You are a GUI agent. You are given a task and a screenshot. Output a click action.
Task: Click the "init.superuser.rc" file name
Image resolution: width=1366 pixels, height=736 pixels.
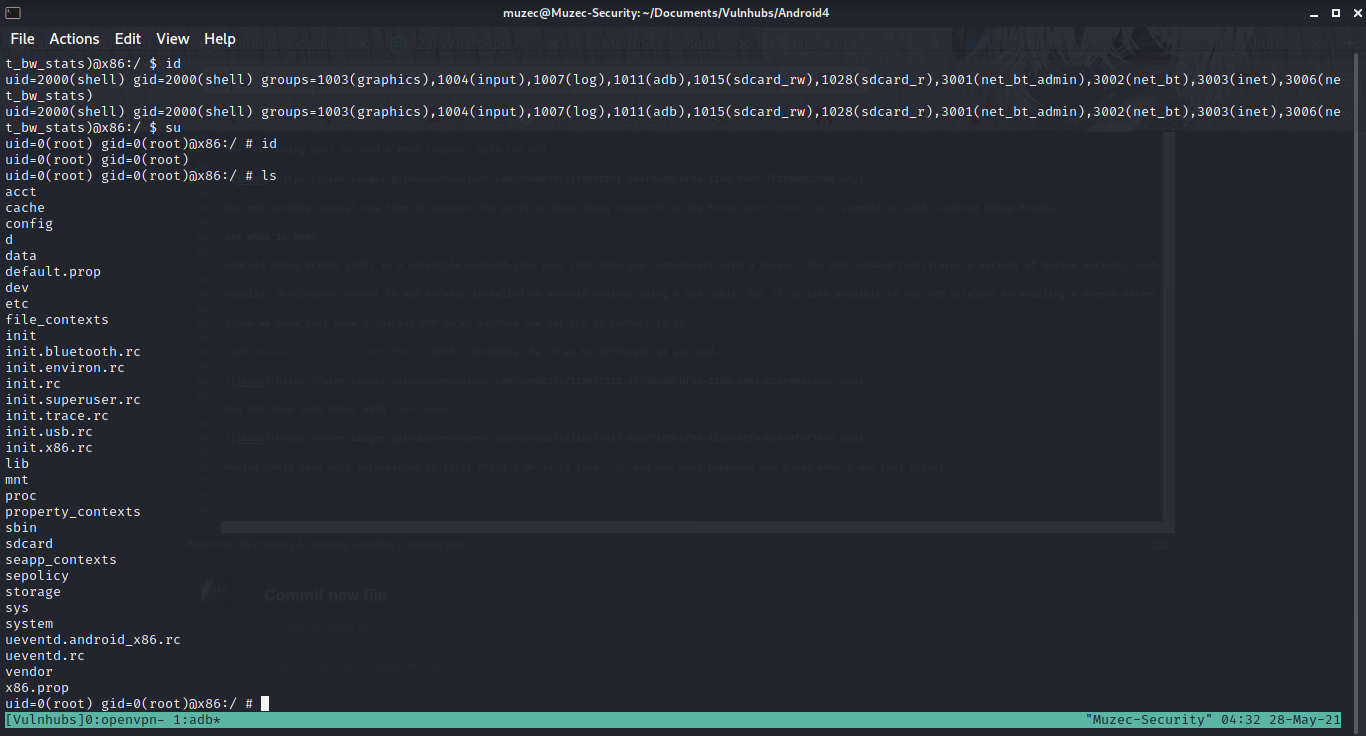[73, 400]
